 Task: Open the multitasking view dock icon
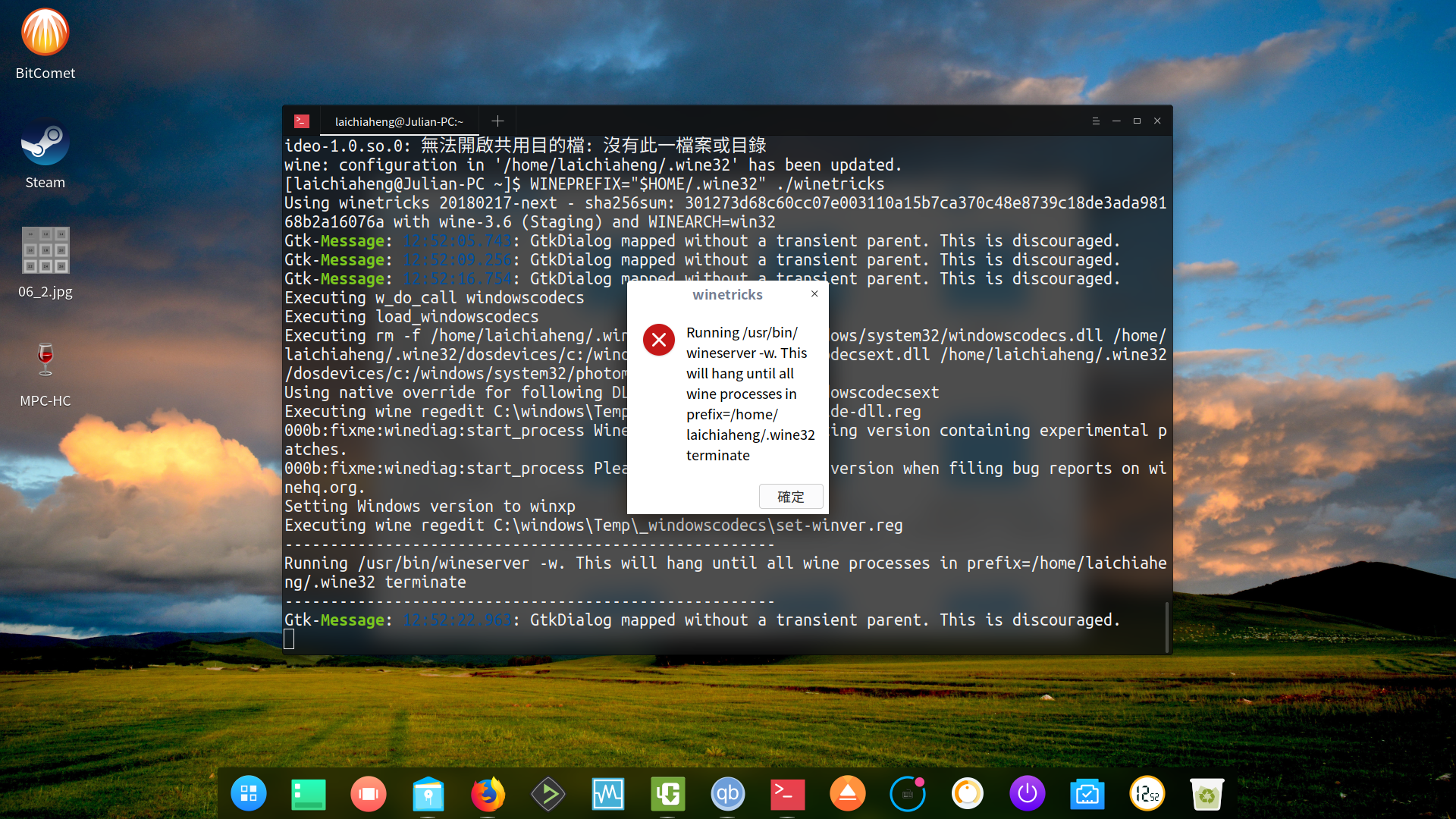click(x=369, y=794)
